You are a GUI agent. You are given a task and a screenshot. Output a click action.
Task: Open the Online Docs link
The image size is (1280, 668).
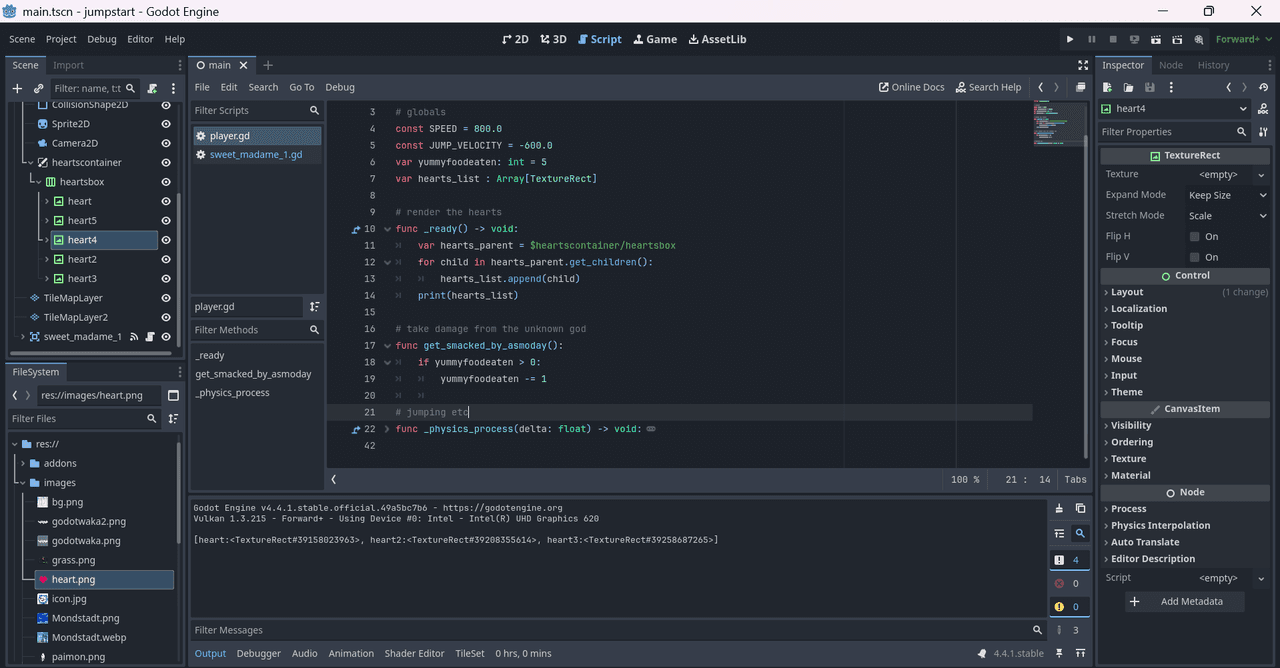[911, 87]
